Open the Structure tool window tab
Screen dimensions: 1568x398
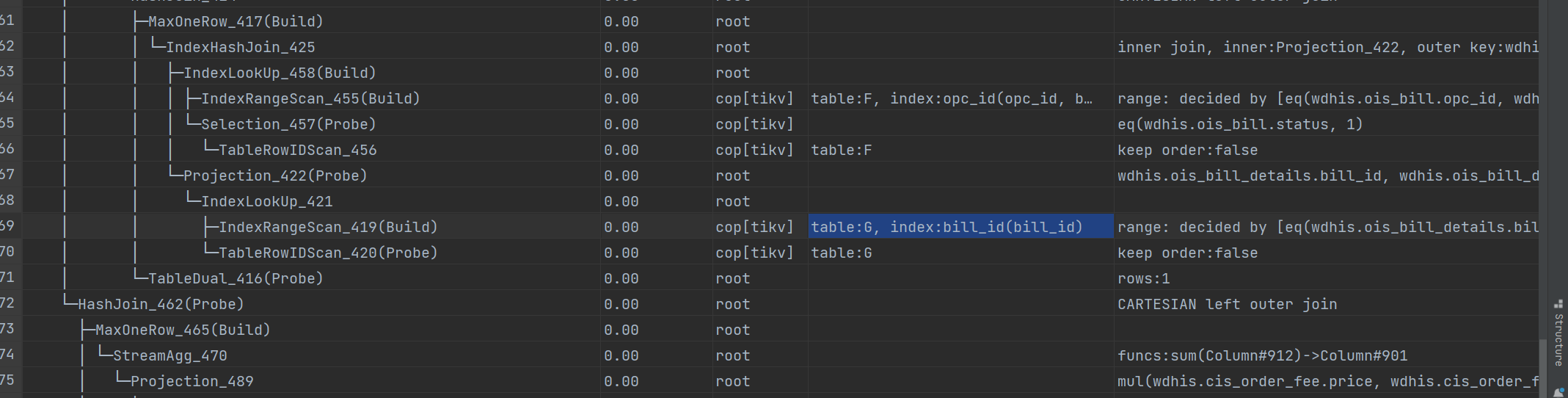(1558, 333)
